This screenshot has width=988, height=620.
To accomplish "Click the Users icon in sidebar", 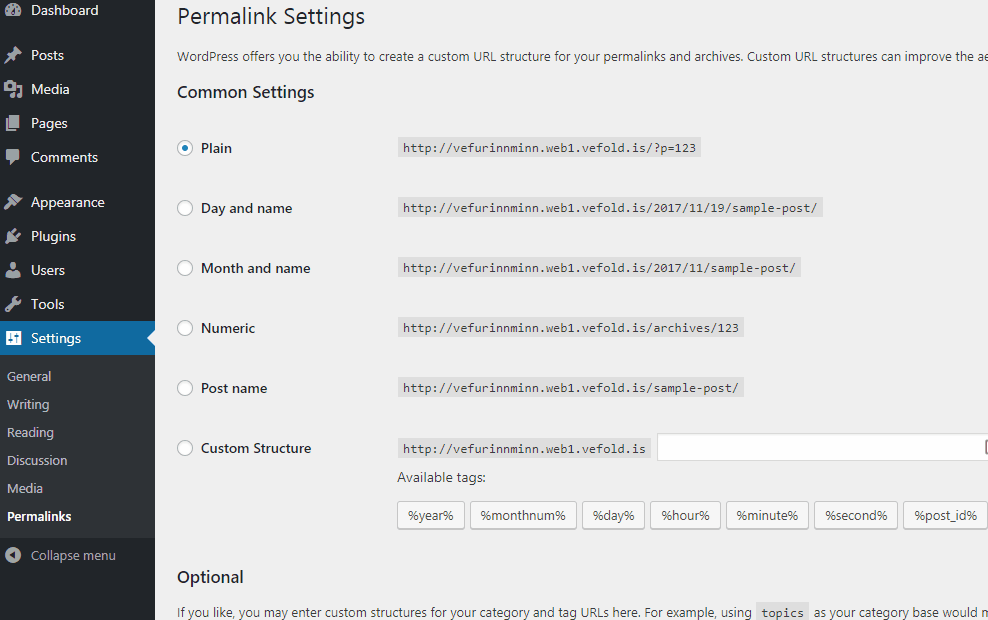I will 12,270.
